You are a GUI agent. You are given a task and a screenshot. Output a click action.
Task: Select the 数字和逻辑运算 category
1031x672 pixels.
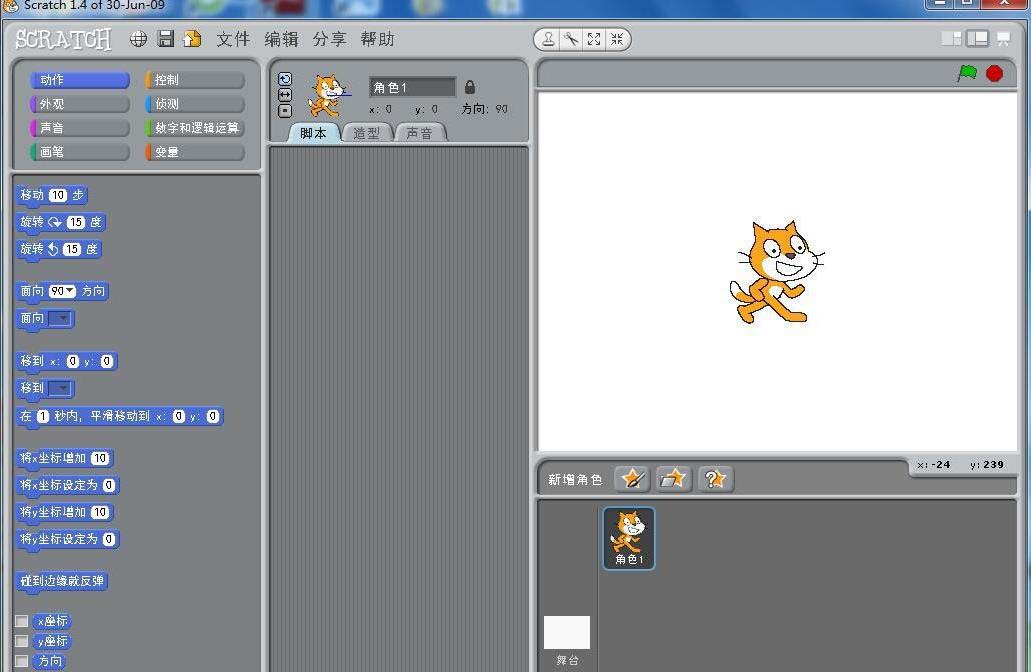point(195,128)
